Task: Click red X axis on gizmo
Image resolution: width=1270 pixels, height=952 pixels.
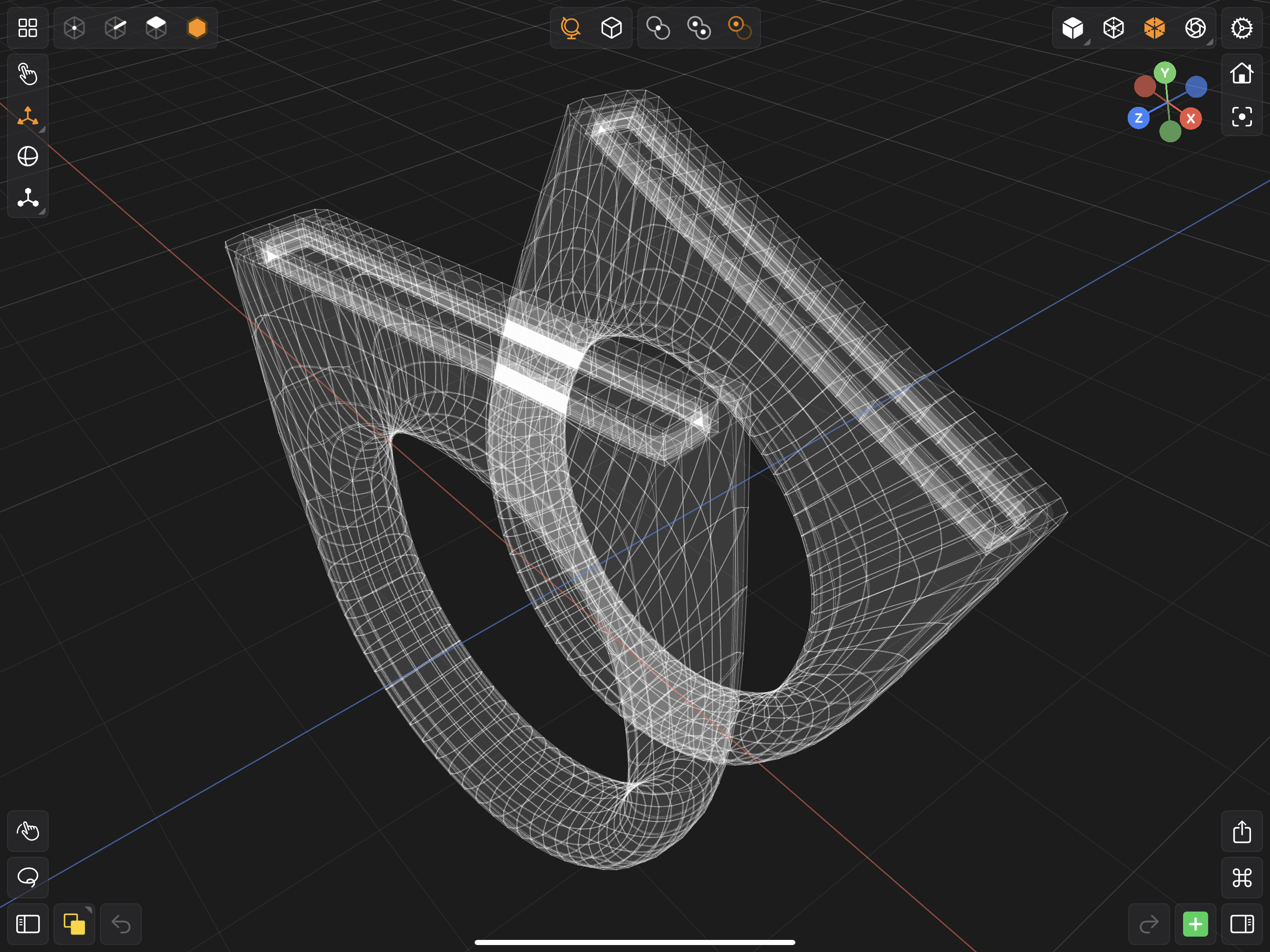Action: pos(1191,118)
